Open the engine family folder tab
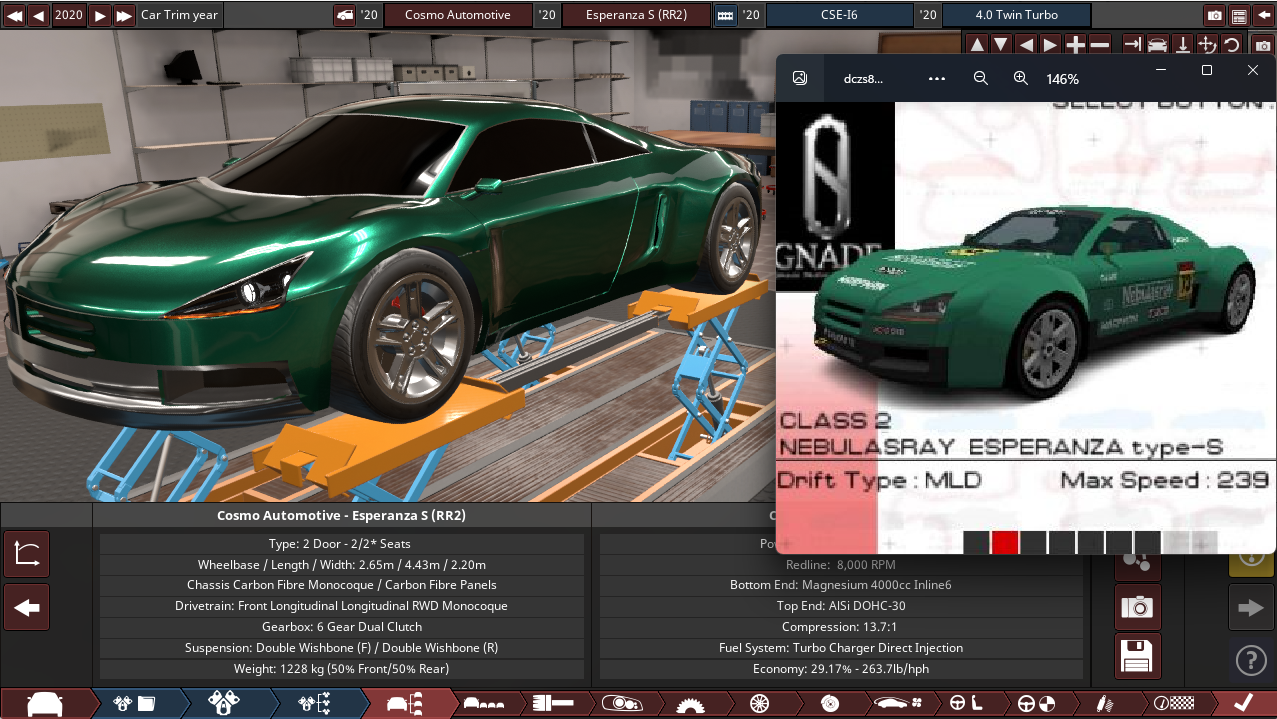The width and height of the screenshot is (1277, 719). coord(134,703)
